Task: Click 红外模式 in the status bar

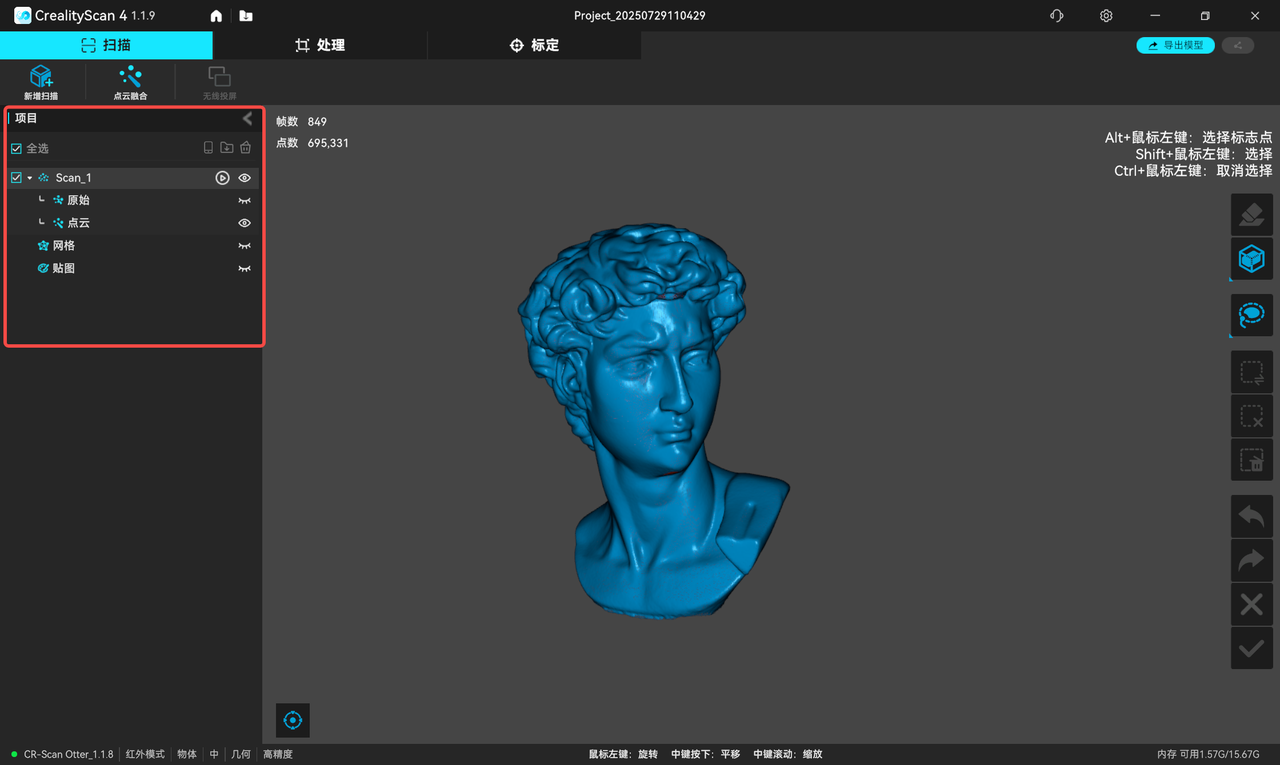Action: tap(145, 754)
